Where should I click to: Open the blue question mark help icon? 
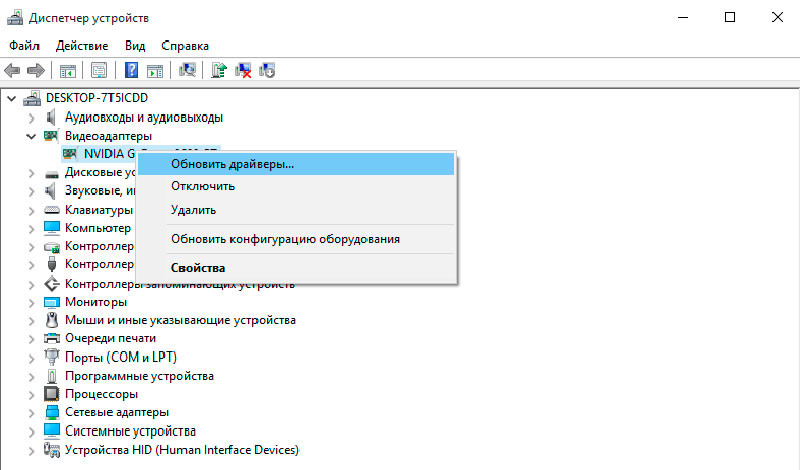(x=131, y=70)
